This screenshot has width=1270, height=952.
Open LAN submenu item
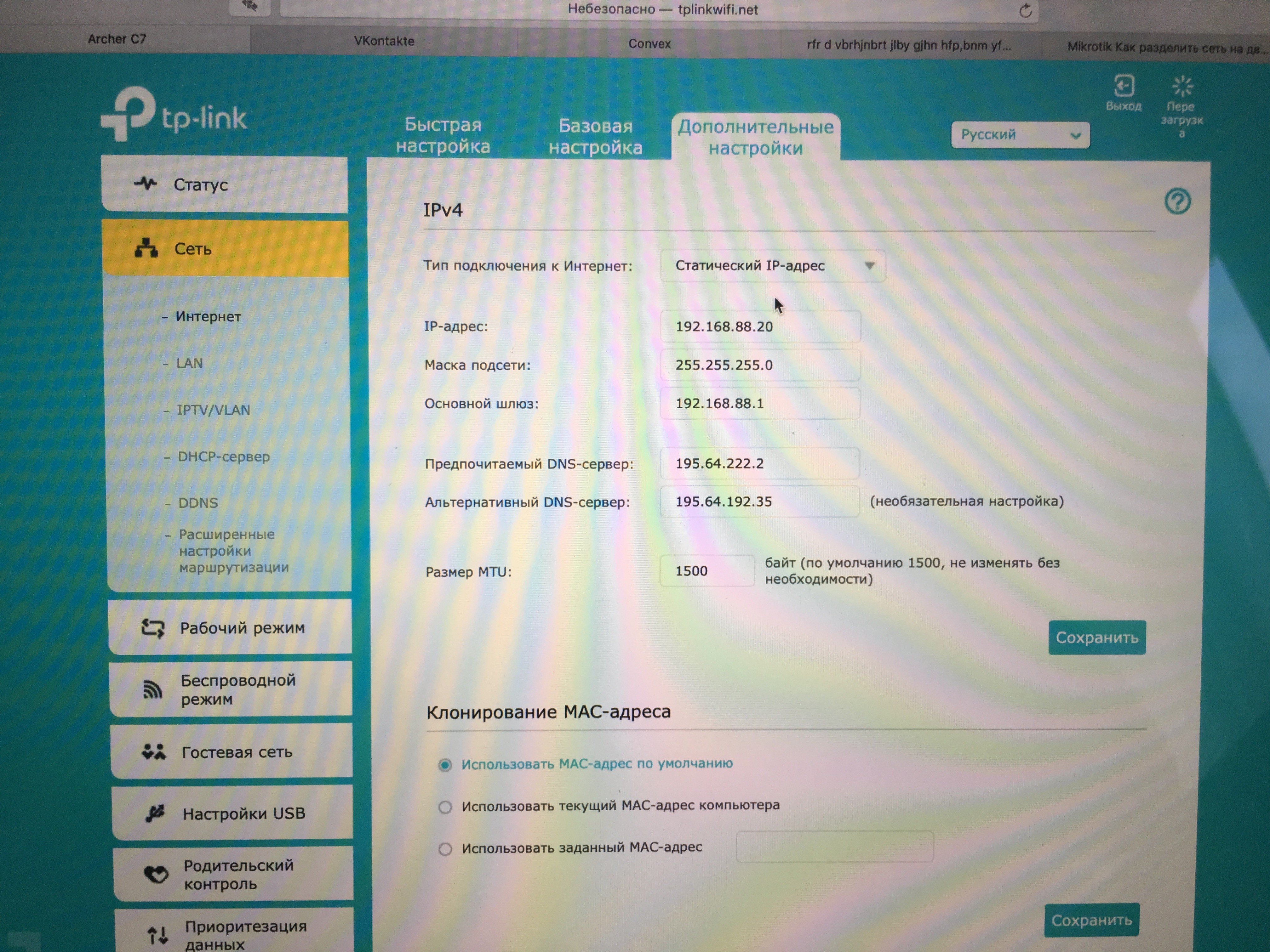click(x=189, y=363)
